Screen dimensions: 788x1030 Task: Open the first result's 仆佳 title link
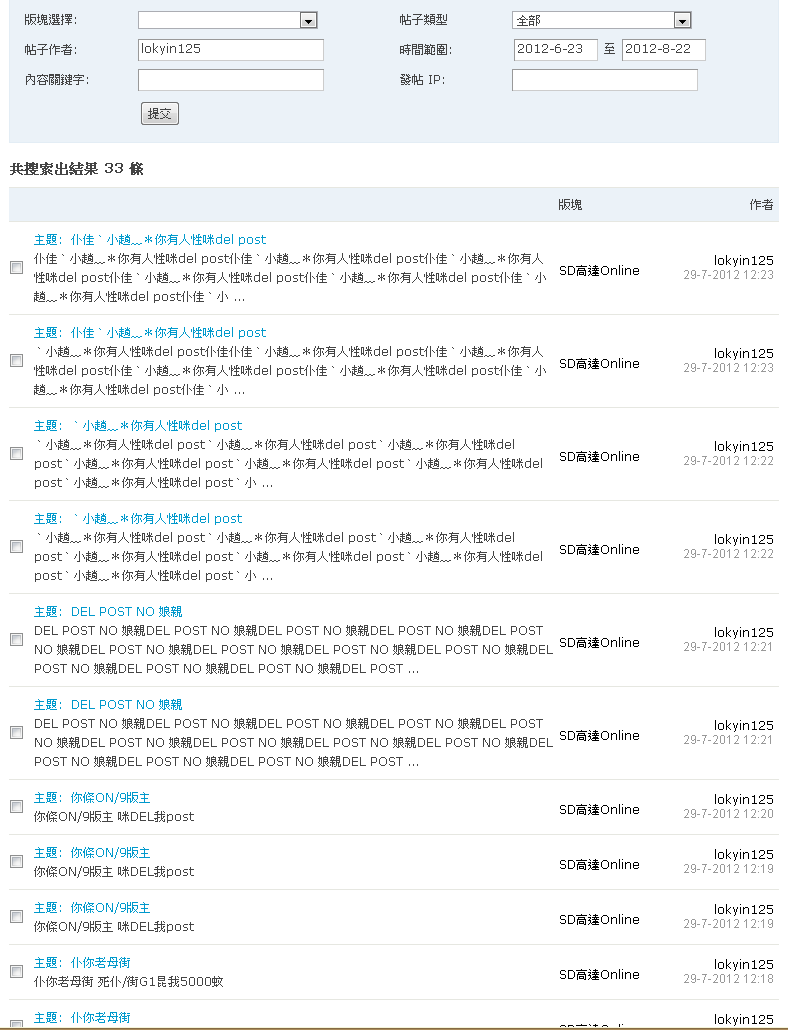point(168,240)
